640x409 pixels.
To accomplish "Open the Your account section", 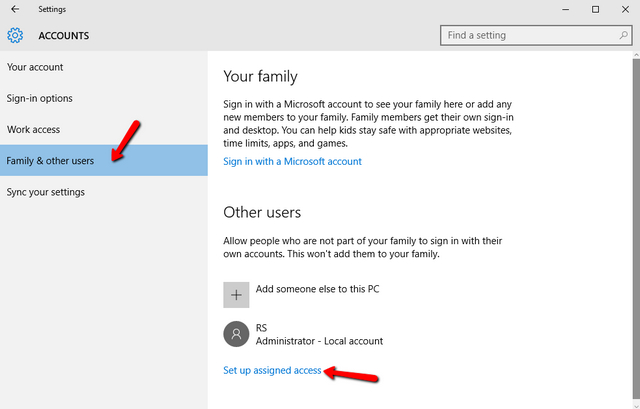I will tap(35, 67).
